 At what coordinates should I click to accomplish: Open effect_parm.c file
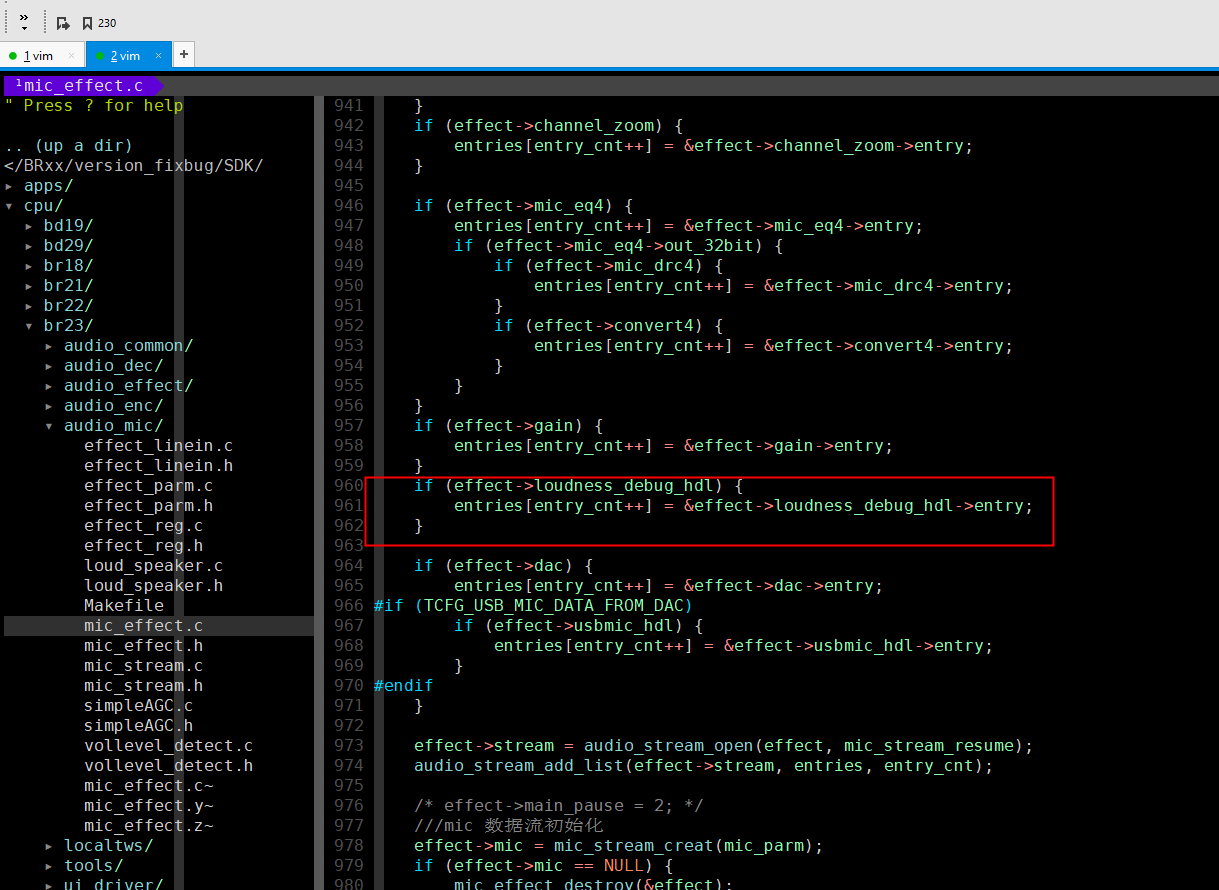(148, 486)
